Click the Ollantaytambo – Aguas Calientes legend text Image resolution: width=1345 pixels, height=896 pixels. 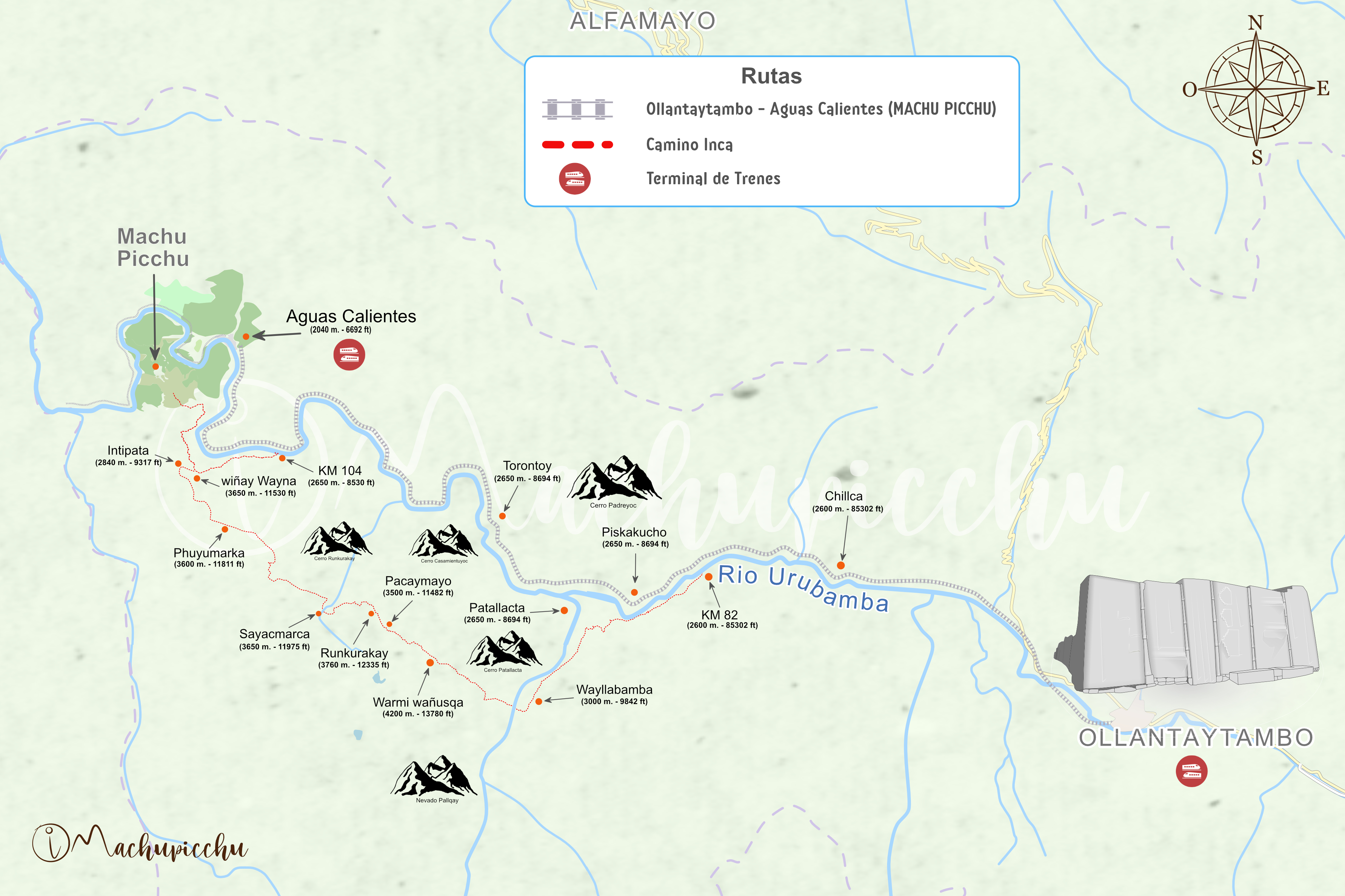[x=821, y=109]
